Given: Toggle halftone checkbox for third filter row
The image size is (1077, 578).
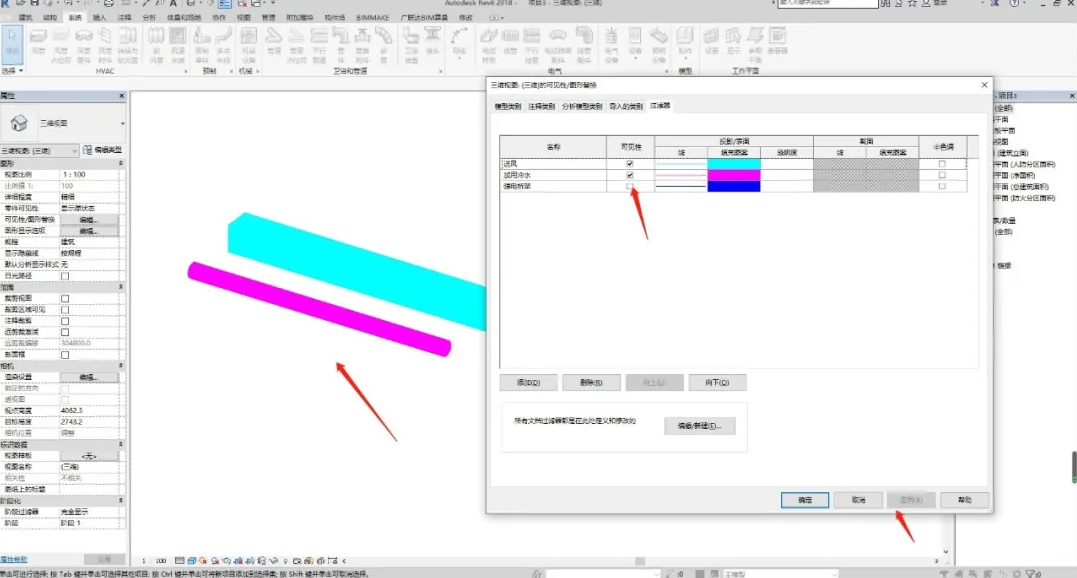Looking at the screenshot, I should pyautogui.click(x=942, y=186).
